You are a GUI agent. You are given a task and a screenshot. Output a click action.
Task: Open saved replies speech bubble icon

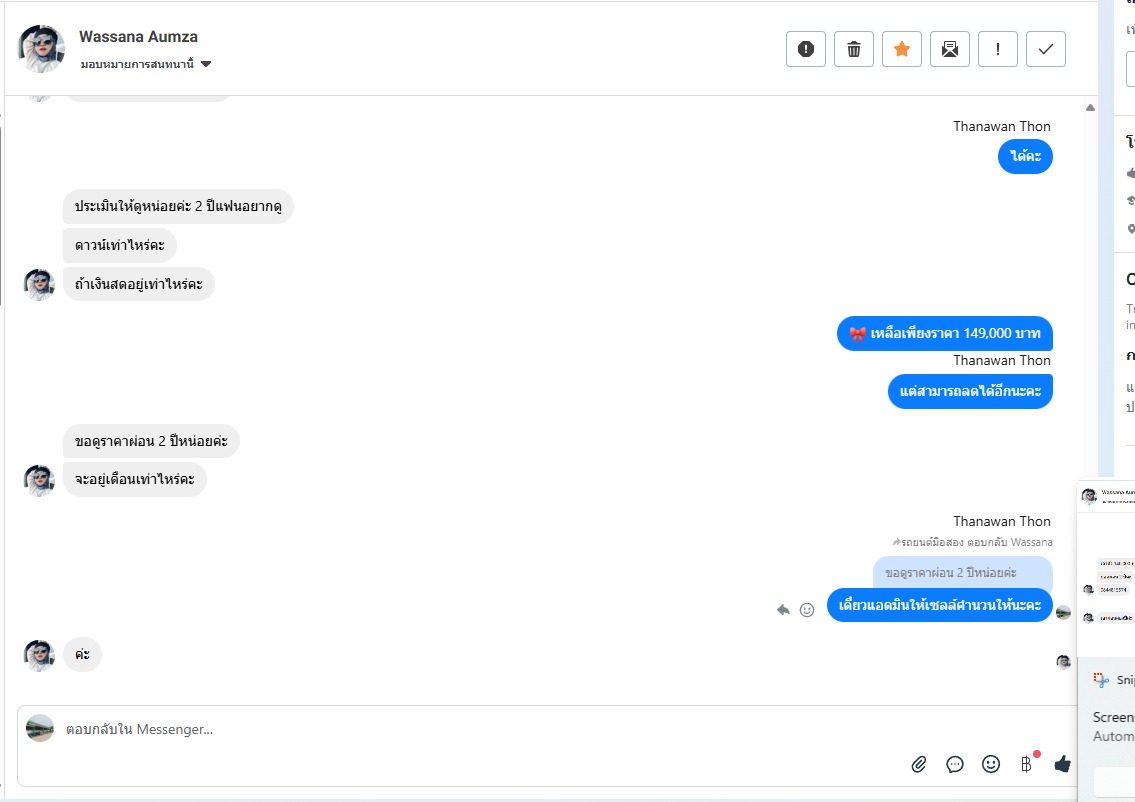tap(955, 764)
